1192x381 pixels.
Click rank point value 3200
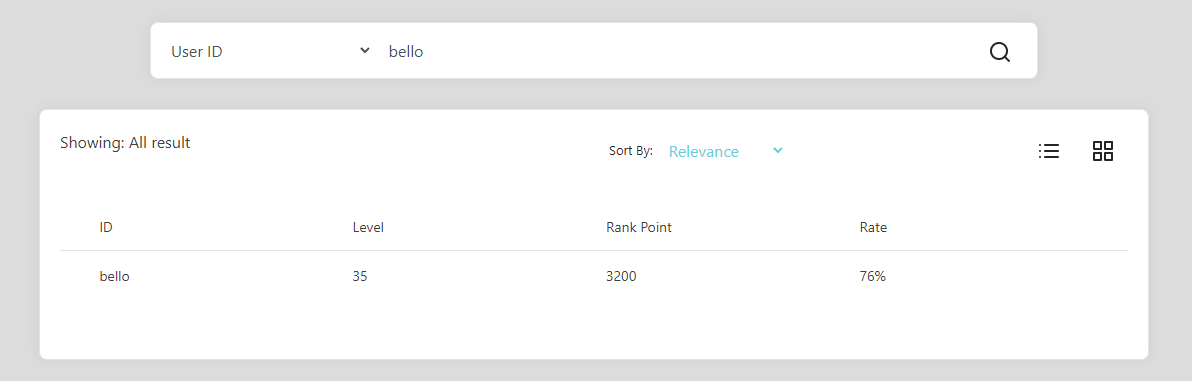(621, 277)
